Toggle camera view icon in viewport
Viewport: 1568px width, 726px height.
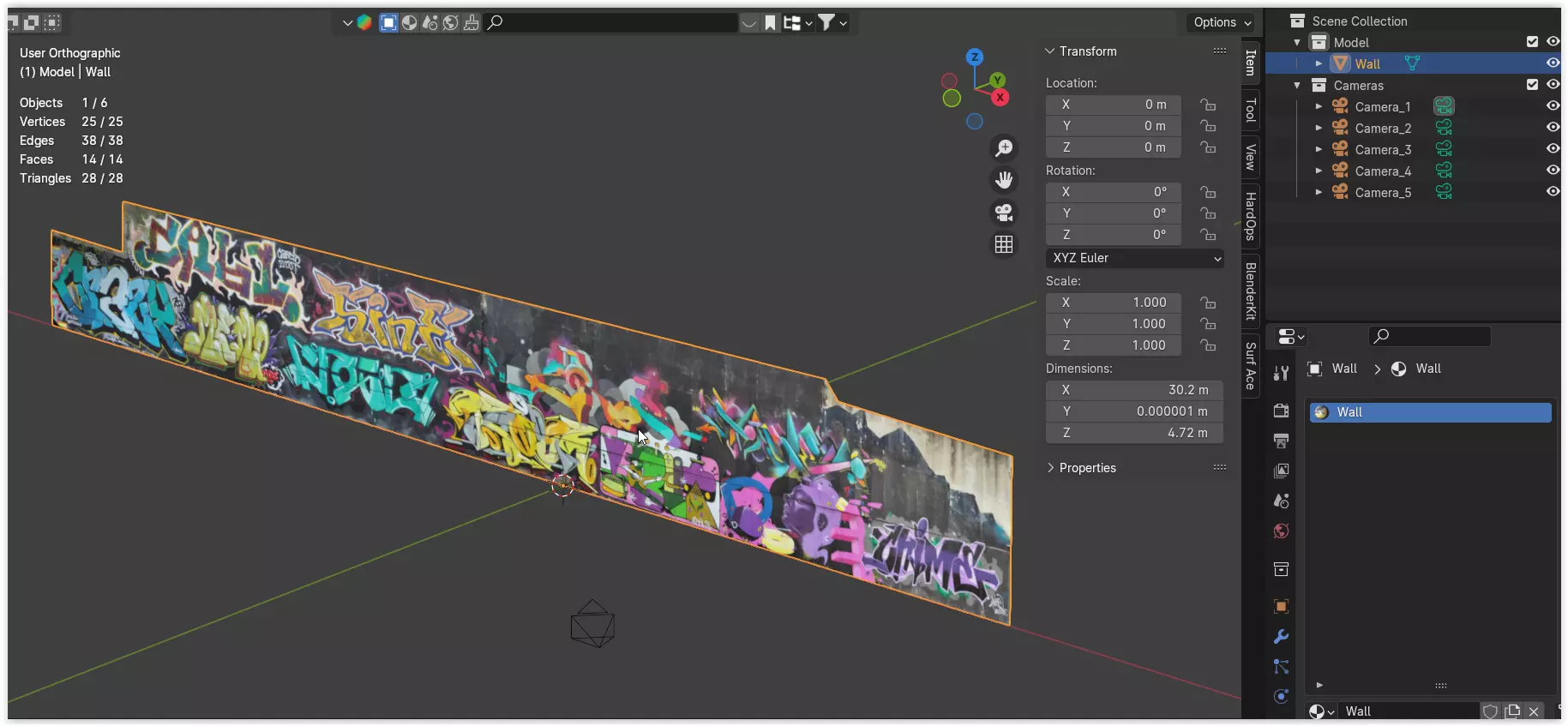1004,213
